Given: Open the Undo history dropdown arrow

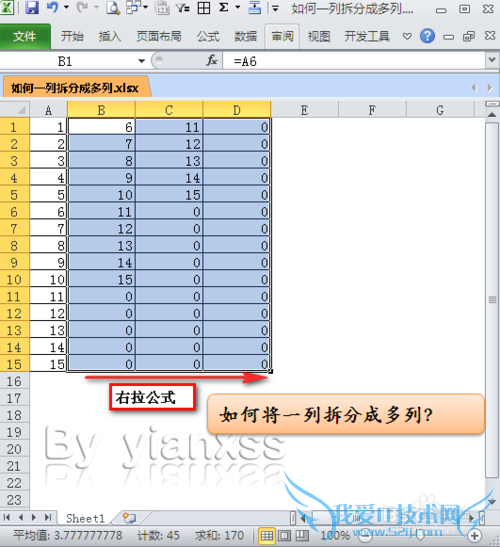Looking at the screenshot, I should pyautogui.click(x=66, y=7).
